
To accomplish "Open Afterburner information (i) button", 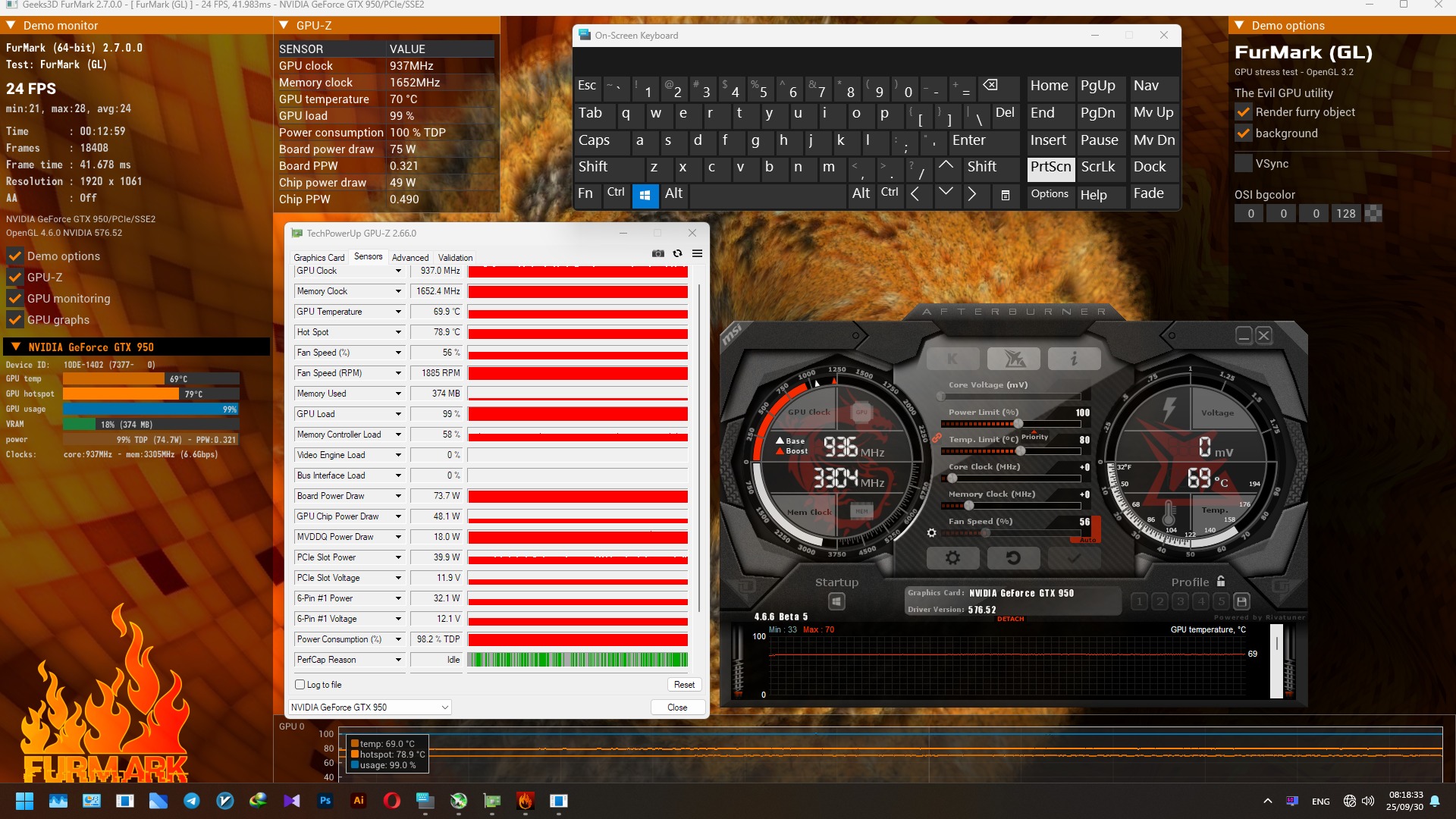I will click(1074, 359).
